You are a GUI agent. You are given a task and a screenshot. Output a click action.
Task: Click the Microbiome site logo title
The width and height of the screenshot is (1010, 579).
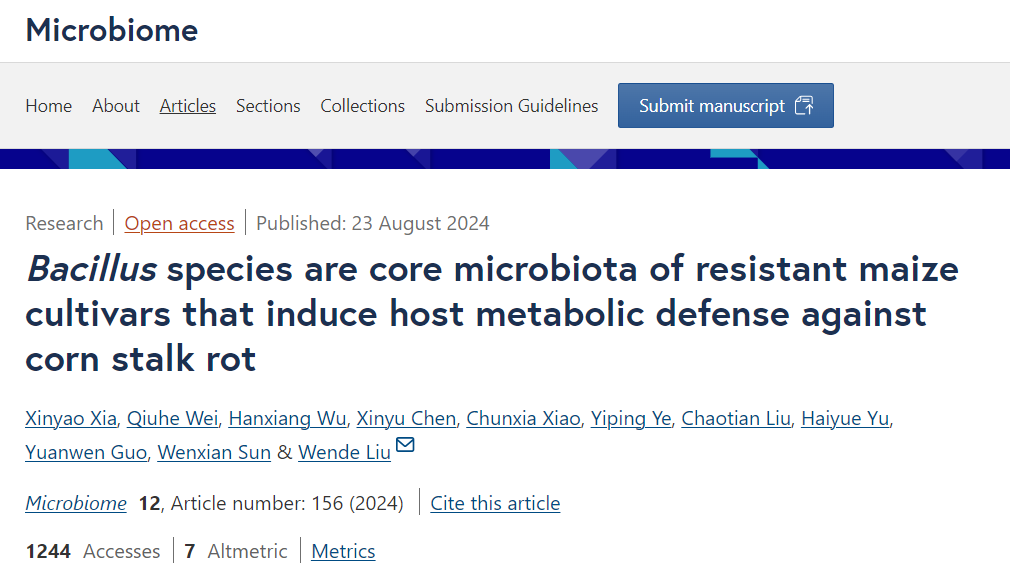(x=112, y=30)
